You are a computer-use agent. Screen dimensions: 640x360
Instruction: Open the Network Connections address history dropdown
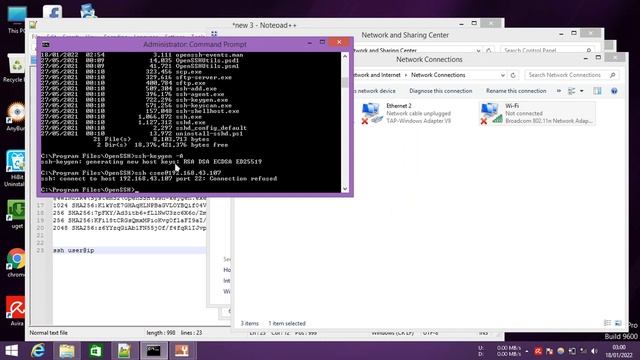click(502, 75)
